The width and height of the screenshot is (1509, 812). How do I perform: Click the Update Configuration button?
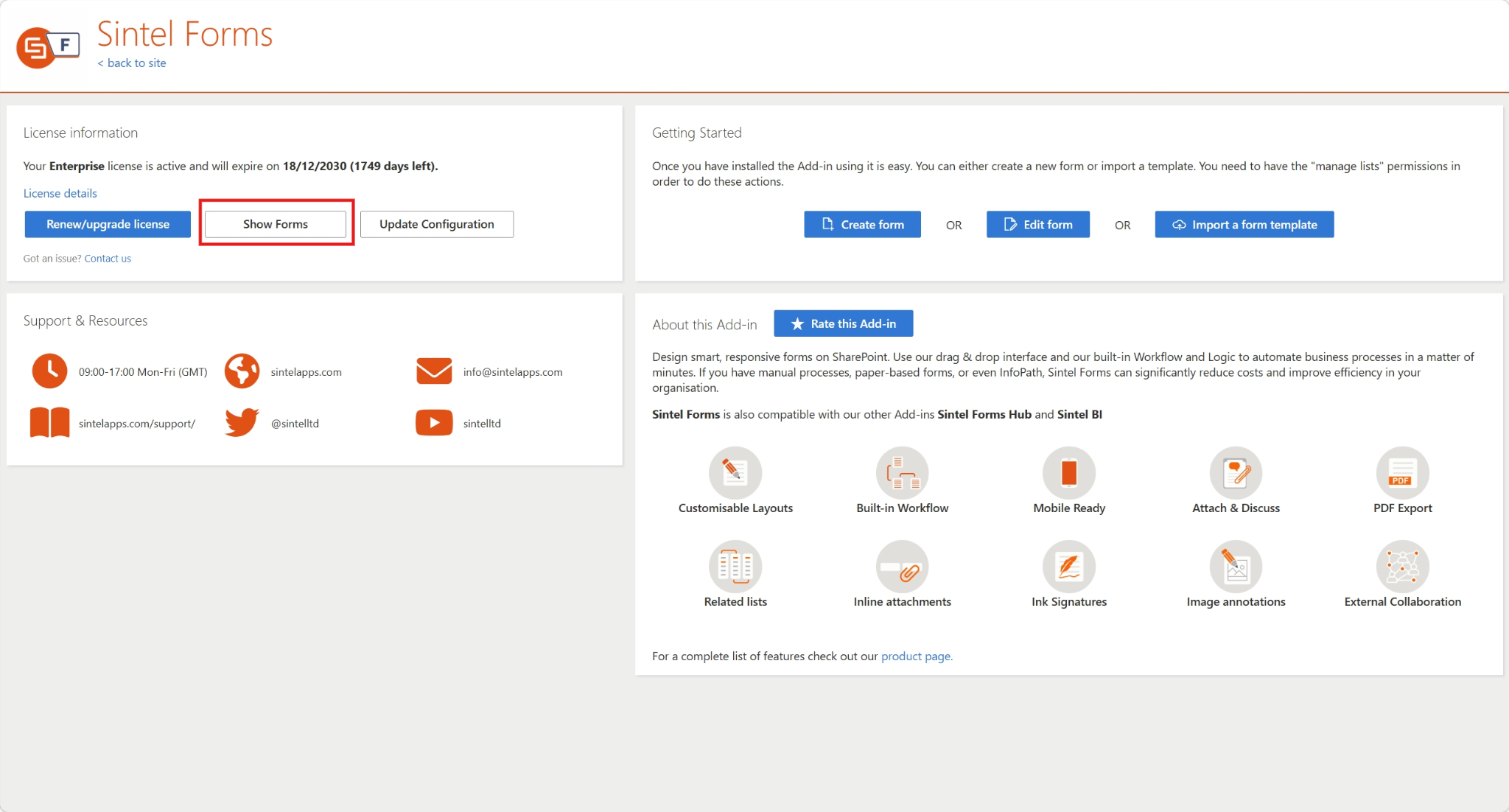436,224
